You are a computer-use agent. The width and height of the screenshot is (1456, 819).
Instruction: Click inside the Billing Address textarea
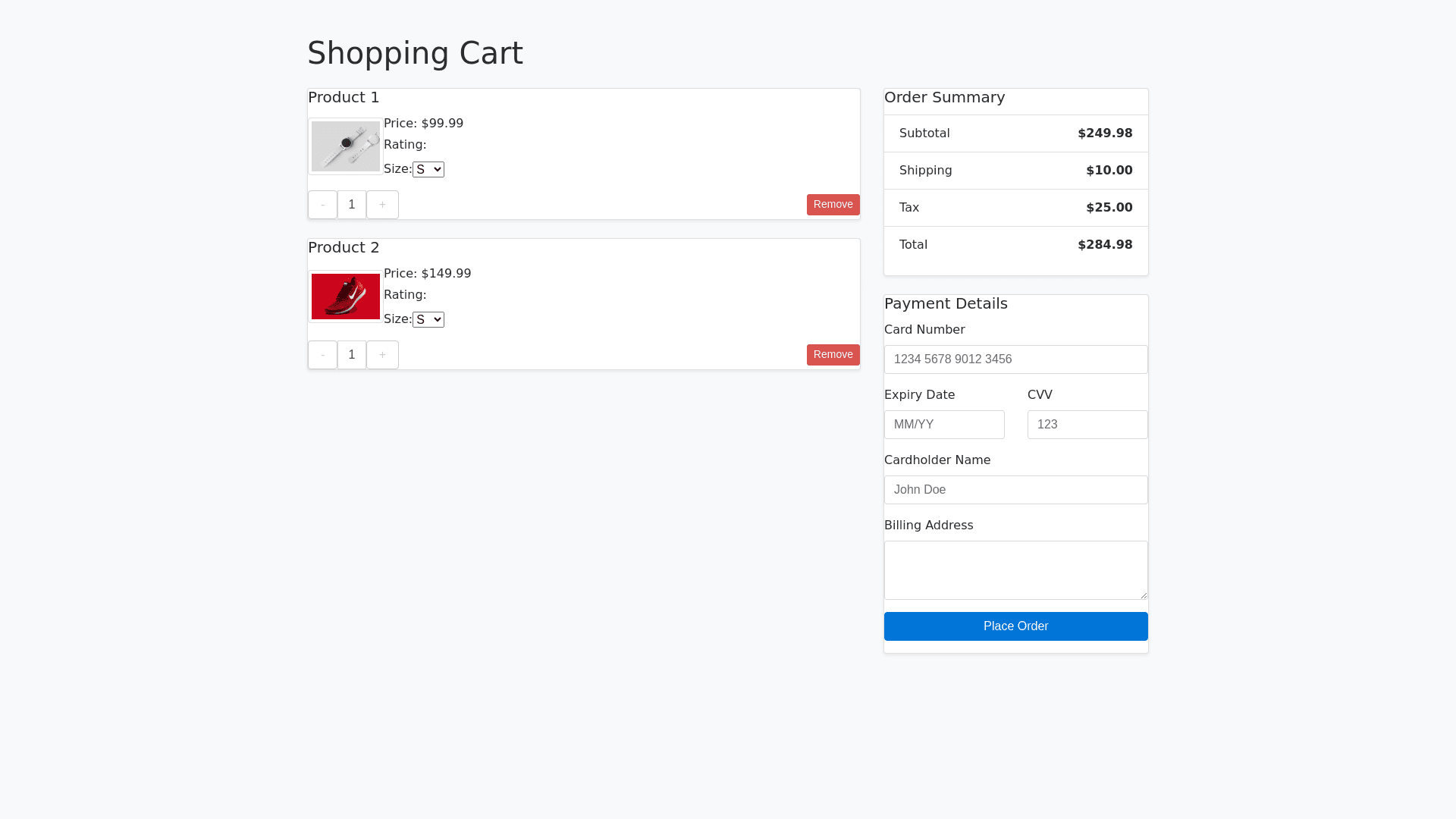click(1015, 570)
